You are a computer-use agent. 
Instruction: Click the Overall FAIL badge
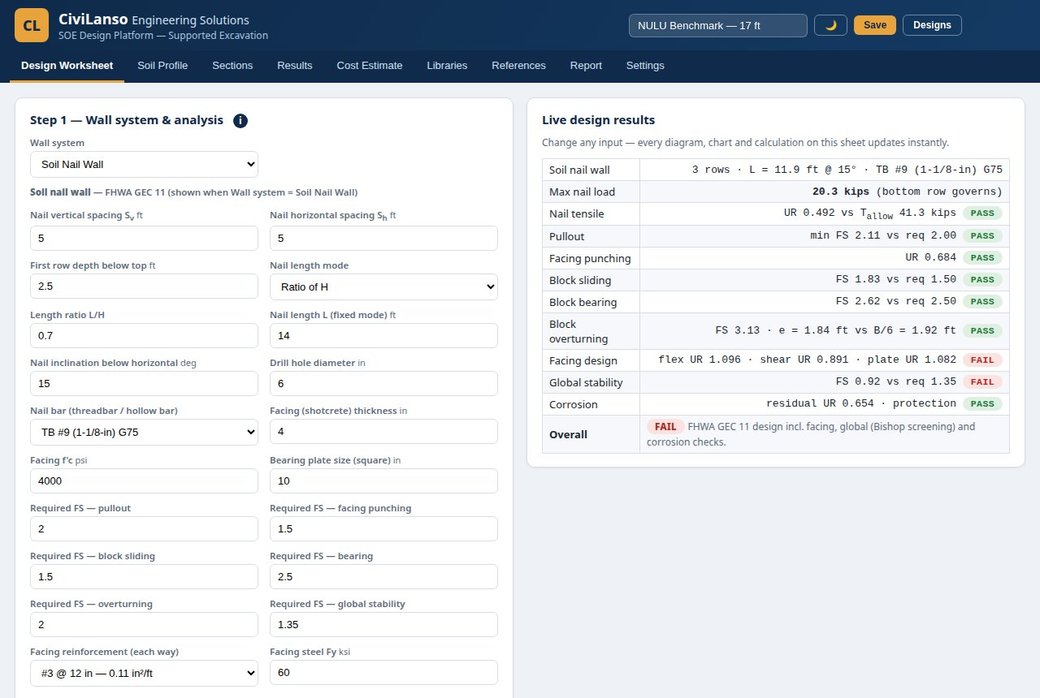[x=665, y=427]
